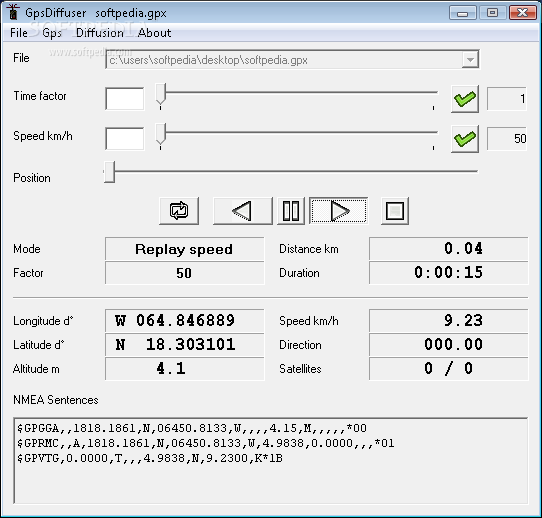The image size is (542, 518).
Task: Click the Distance km value 0.04
Action: point(449,249)
